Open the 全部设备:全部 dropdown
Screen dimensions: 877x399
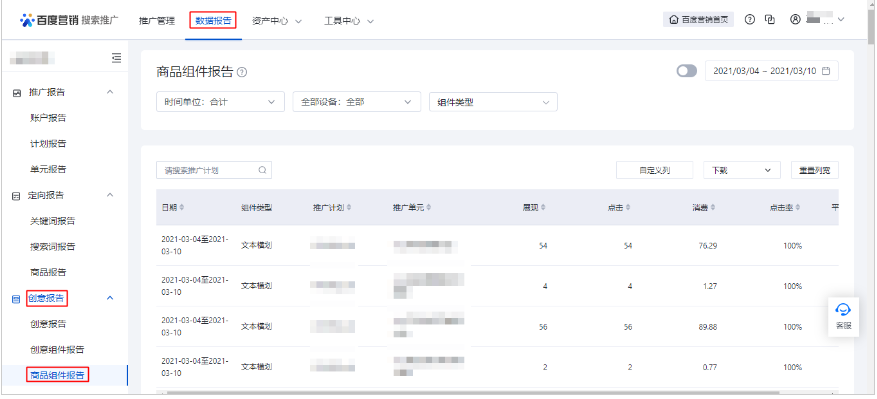[357, 102]
